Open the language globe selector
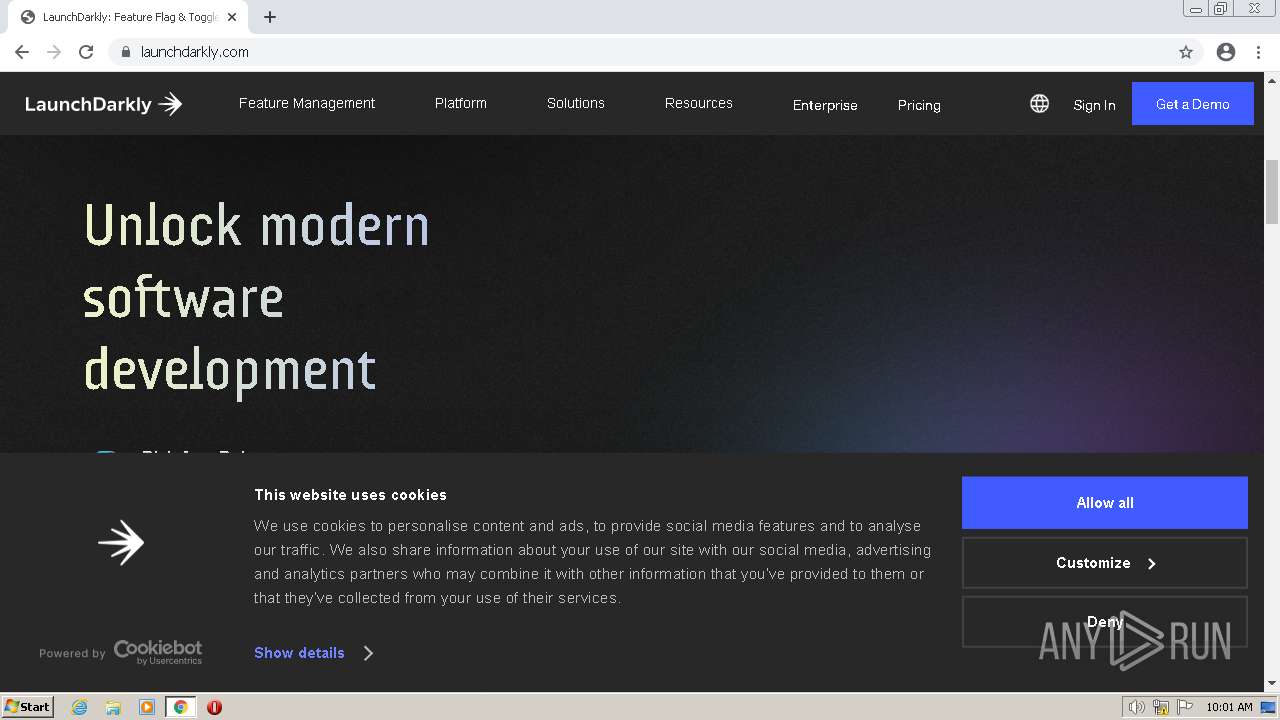This screenshot has width=1280, height=720. tap(1039, 104)
